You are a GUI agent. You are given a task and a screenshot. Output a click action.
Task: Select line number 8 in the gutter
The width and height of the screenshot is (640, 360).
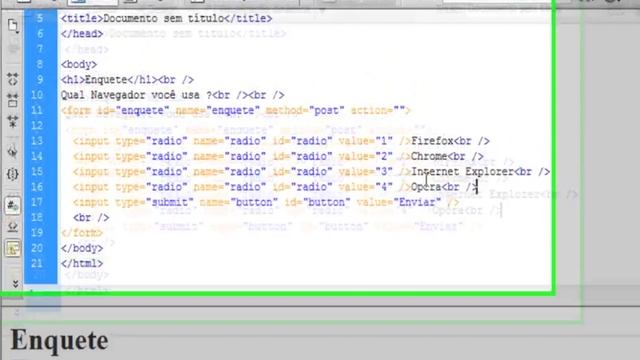tap(40, 64)
